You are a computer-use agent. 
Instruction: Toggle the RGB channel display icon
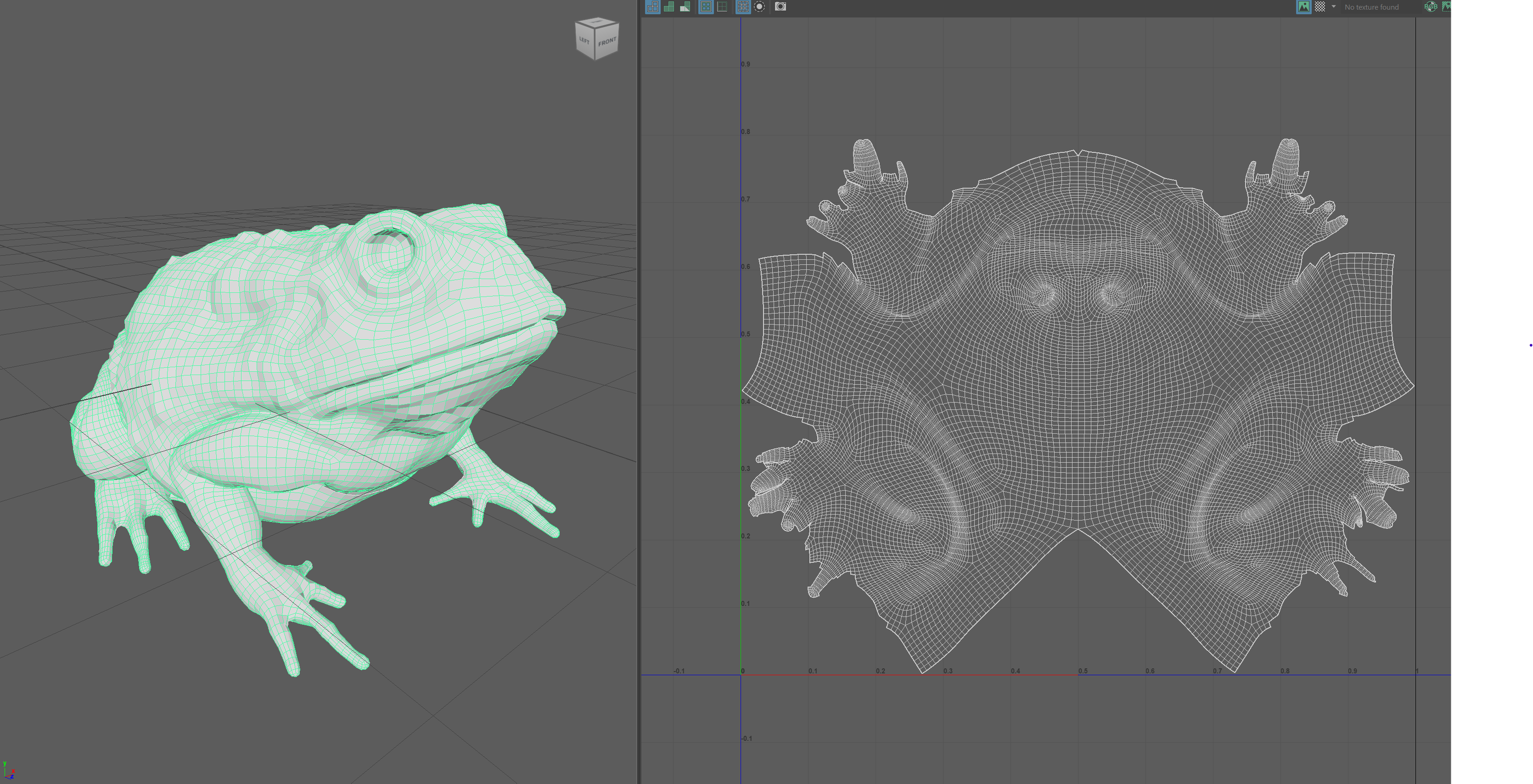point(1431,6)
